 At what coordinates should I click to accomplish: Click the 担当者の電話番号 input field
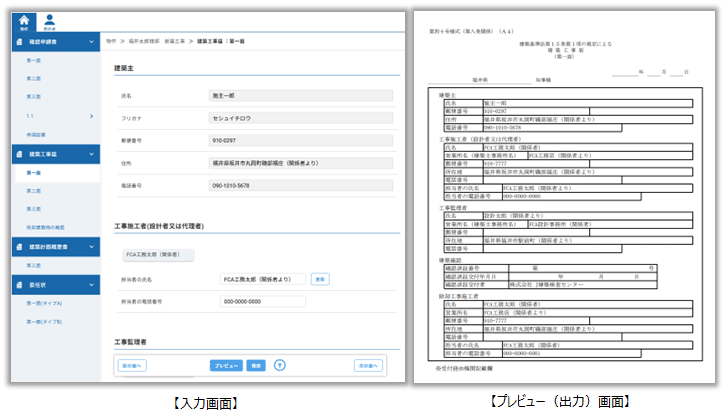pos(262,301)
